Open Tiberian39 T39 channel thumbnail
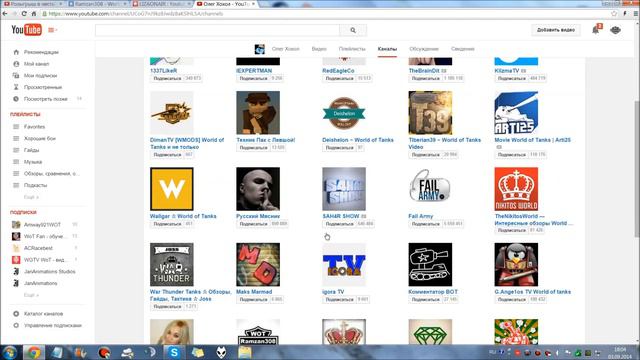The width and height of the screenshot is (640, 360). pos(430,113)
